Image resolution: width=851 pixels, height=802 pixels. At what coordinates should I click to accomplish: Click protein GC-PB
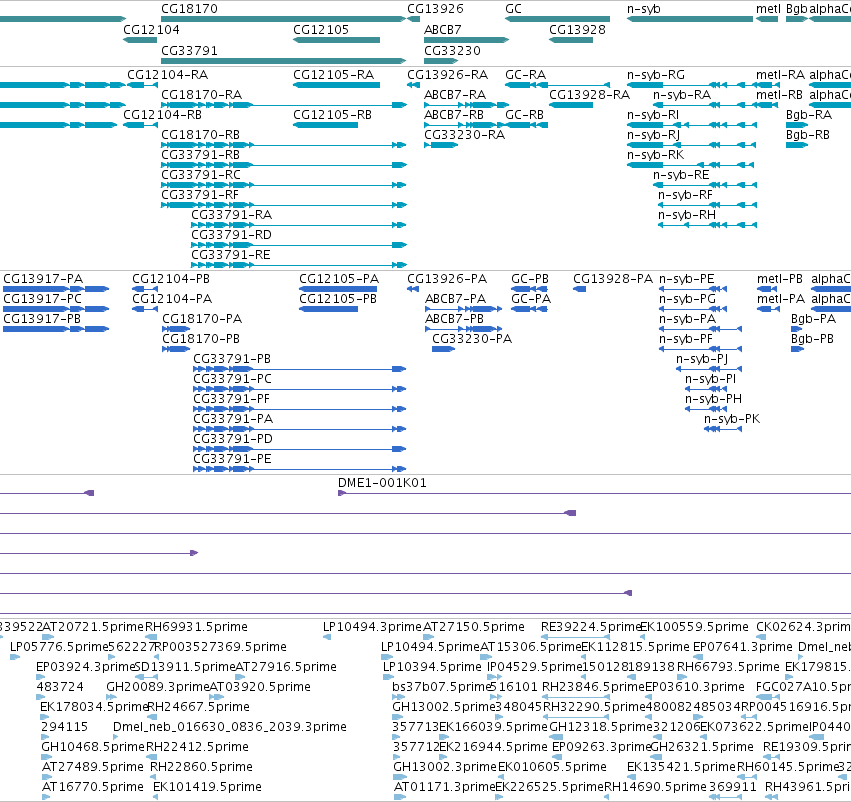530,279
